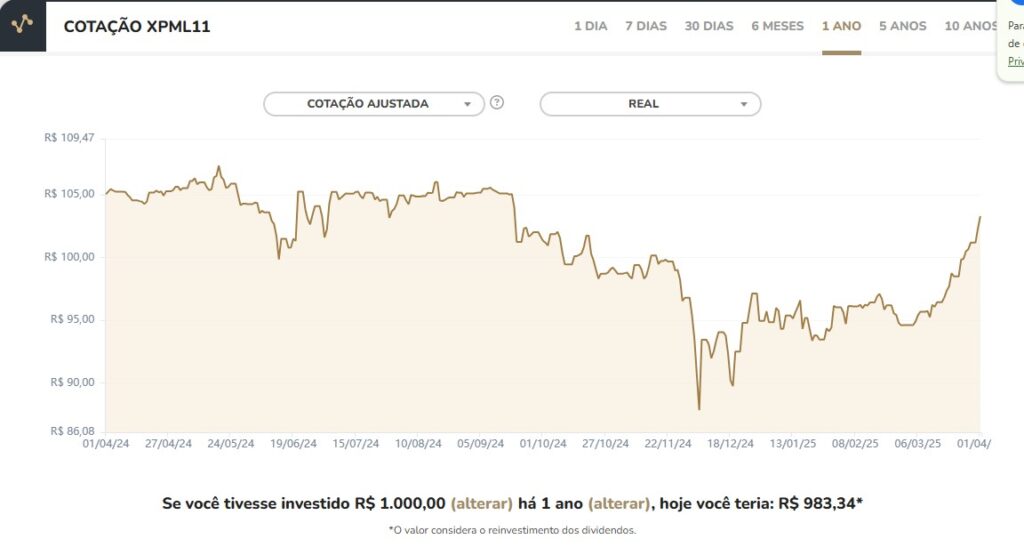Open the help question mark icon

(x=497, y=102)
